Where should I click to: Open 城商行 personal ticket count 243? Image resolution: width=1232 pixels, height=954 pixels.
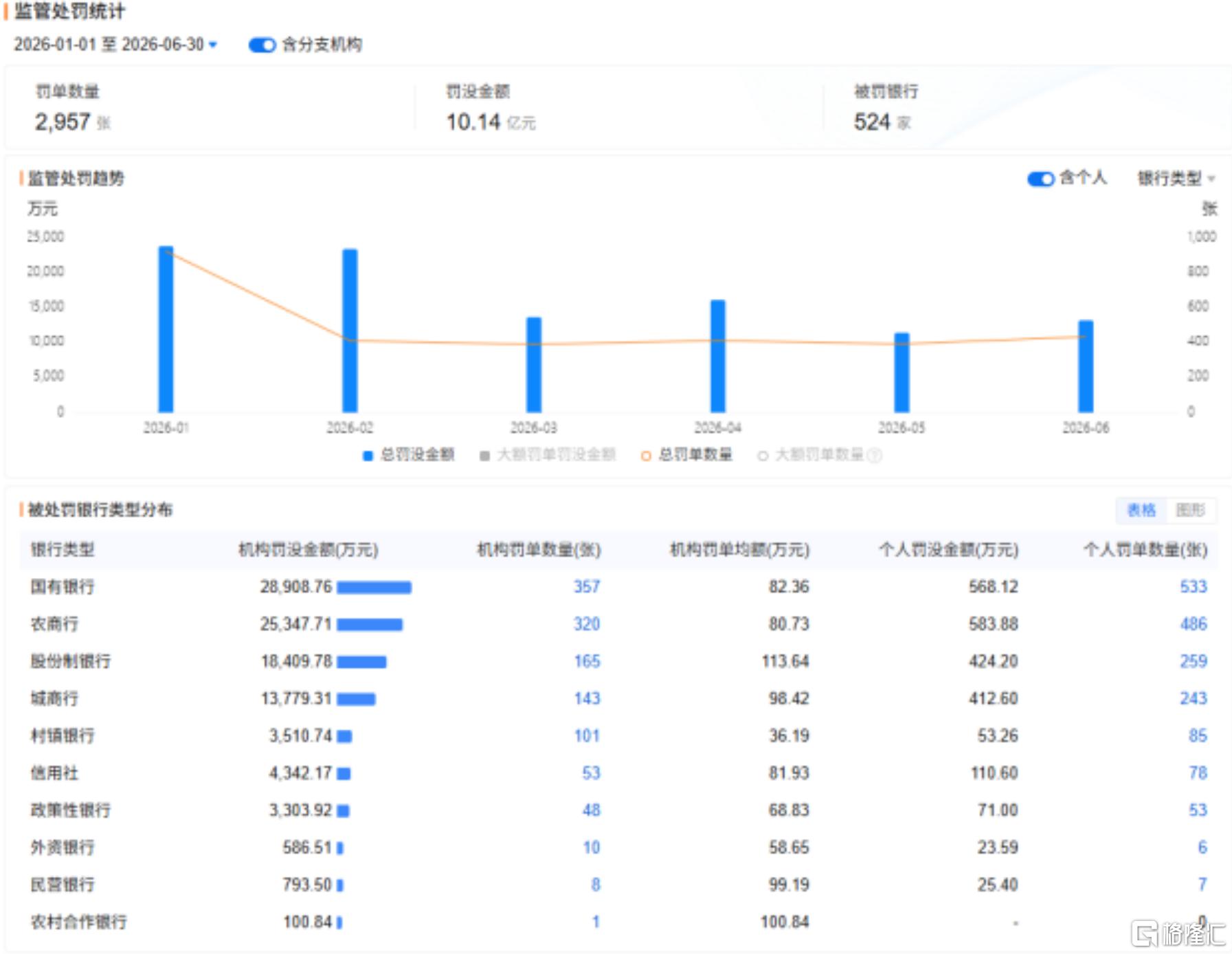1194,698
